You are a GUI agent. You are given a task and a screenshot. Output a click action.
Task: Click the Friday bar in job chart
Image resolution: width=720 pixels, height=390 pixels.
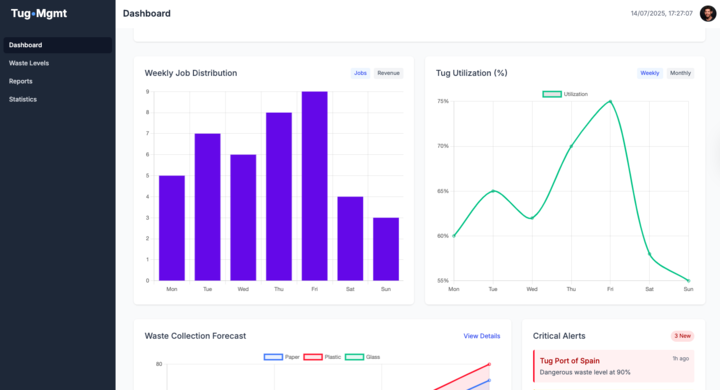point(315,186)
